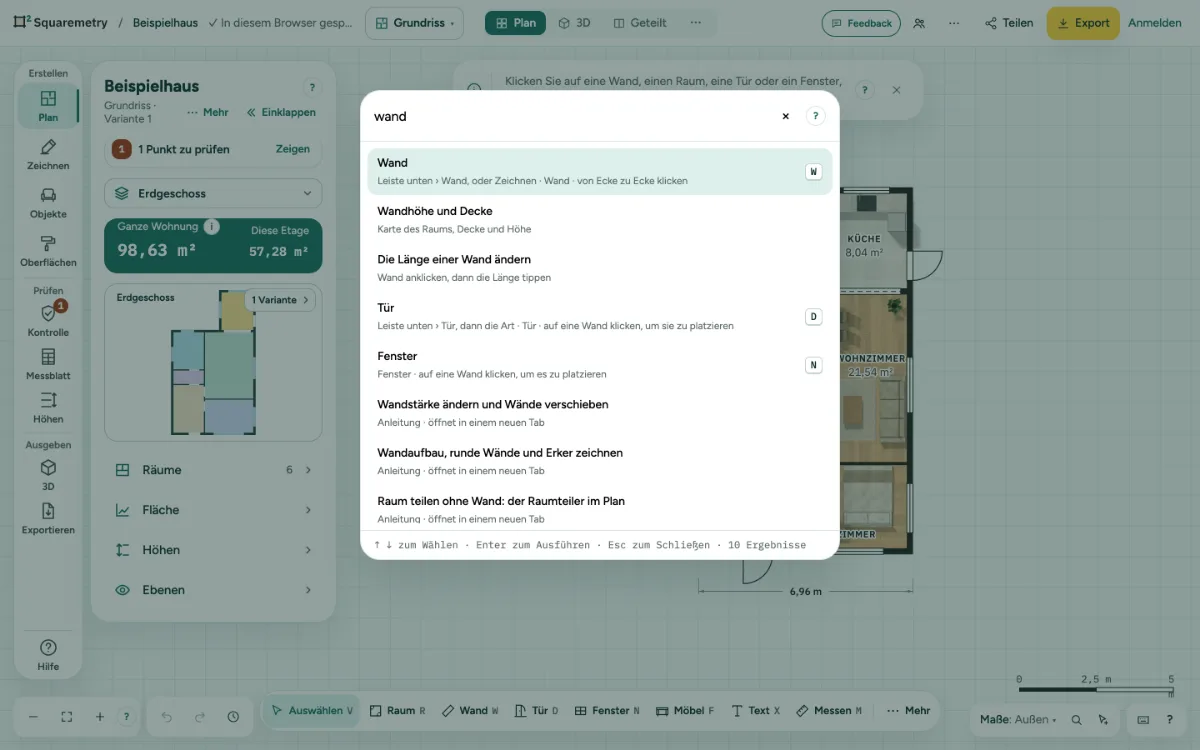Open Messblatt in the left sidebar
Screen dimensions: 1200x750
(x=48, y=365)
